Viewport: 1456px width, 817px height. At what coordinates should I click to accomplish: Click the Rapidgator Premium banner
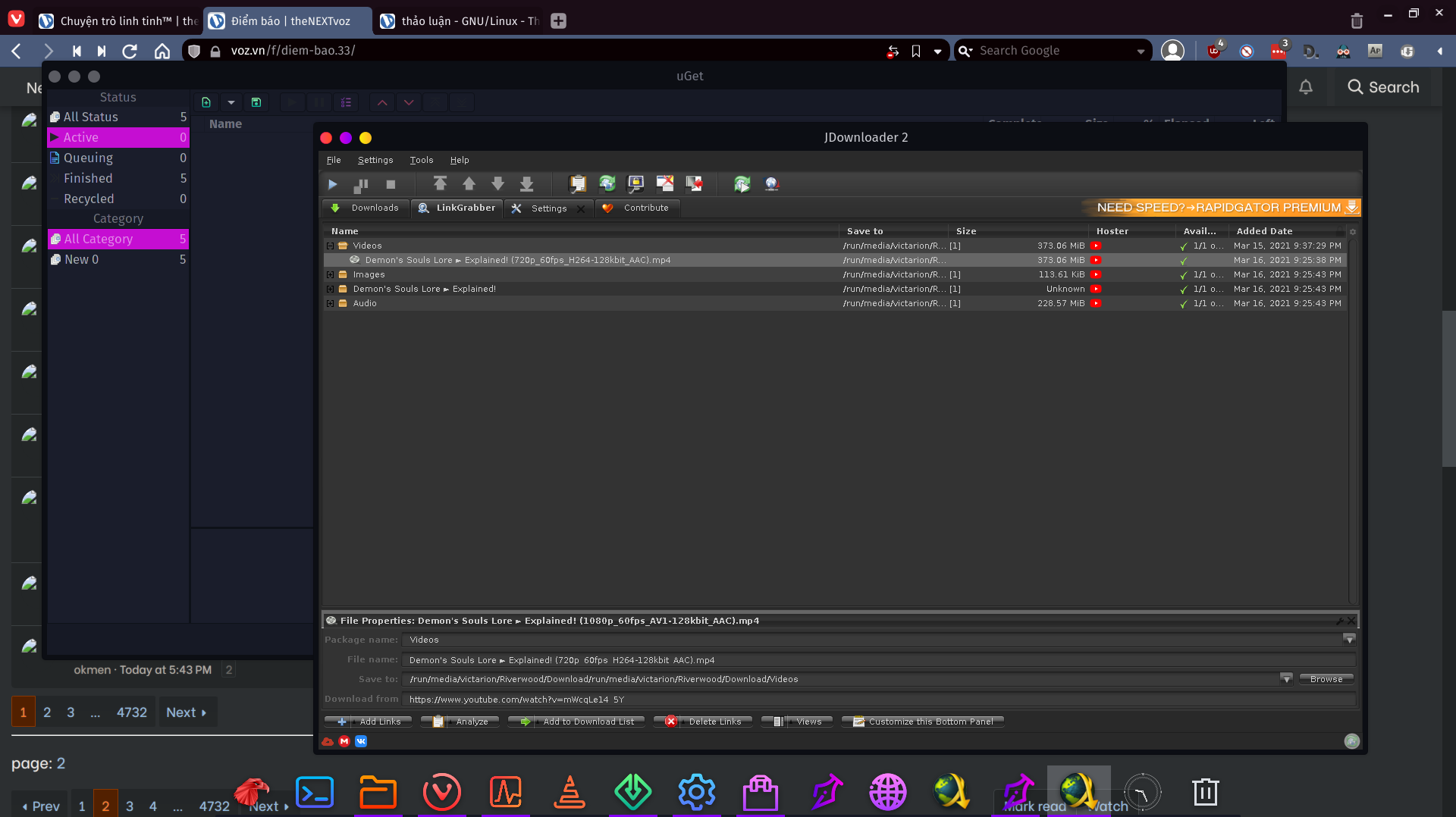tap(1223, 208)
